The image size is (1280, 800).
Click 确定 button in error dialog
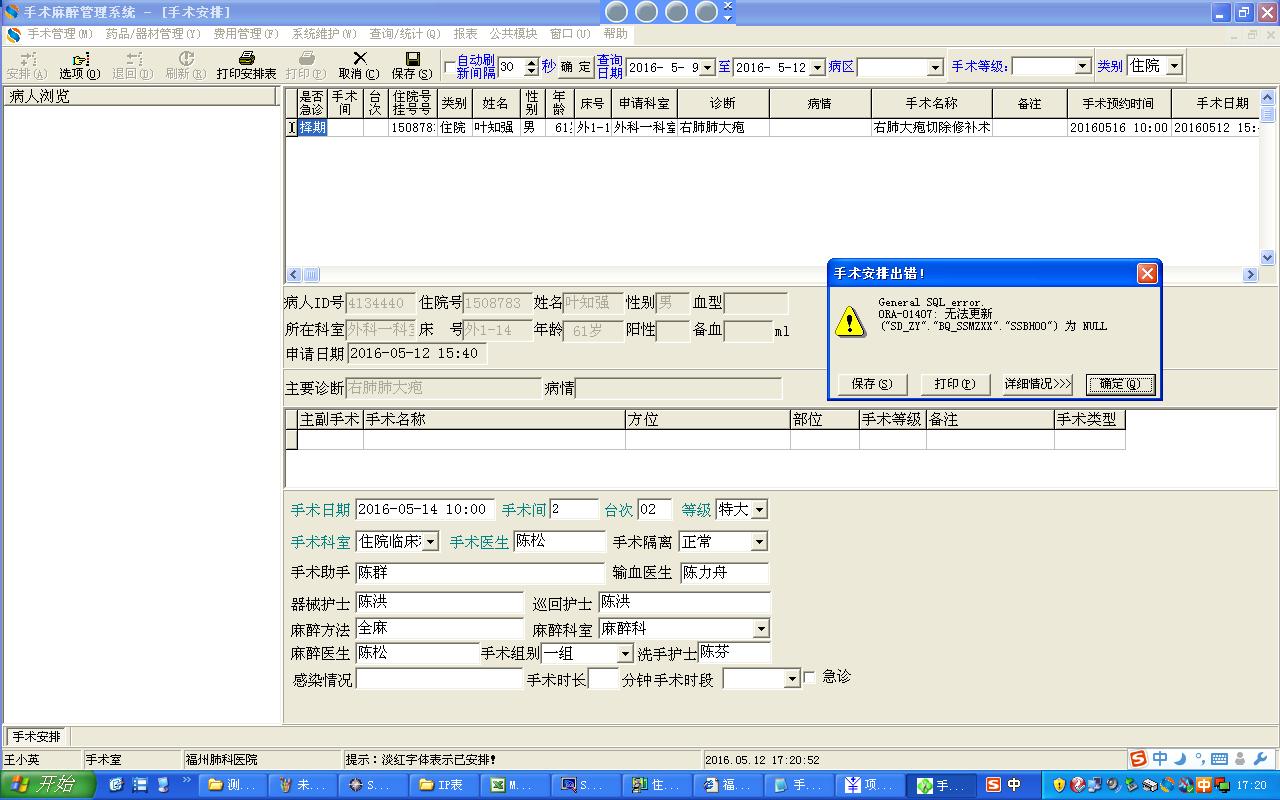pyautogui.click(x=1120, y=384)
